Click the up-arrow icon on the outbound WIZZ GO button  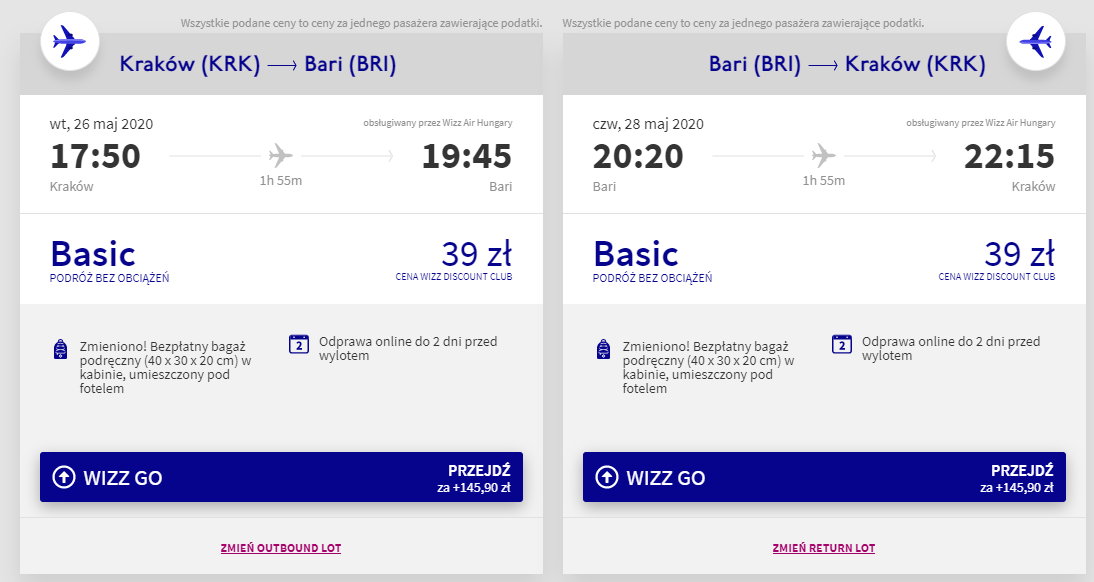pos(63,478)
